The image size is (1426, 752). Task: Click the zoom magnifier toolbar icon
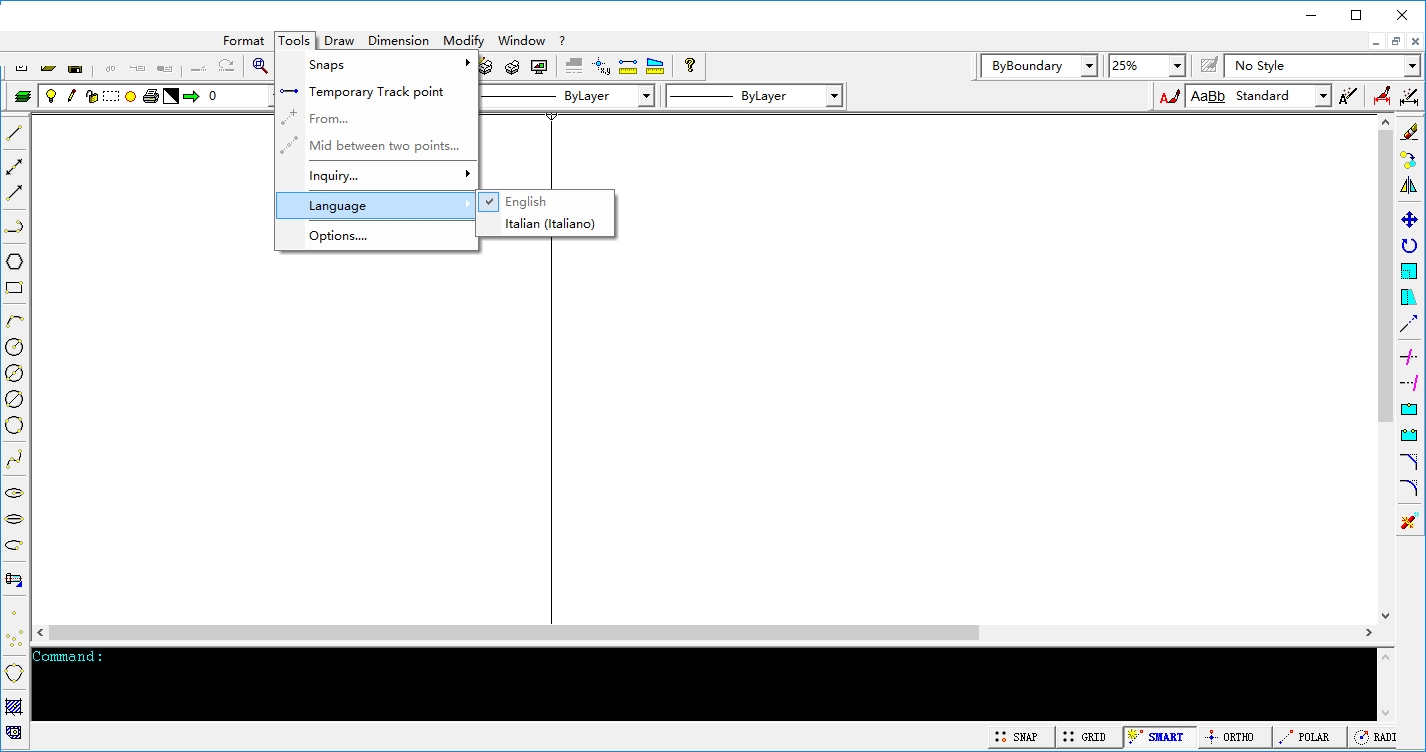click(x=260, y=66)
